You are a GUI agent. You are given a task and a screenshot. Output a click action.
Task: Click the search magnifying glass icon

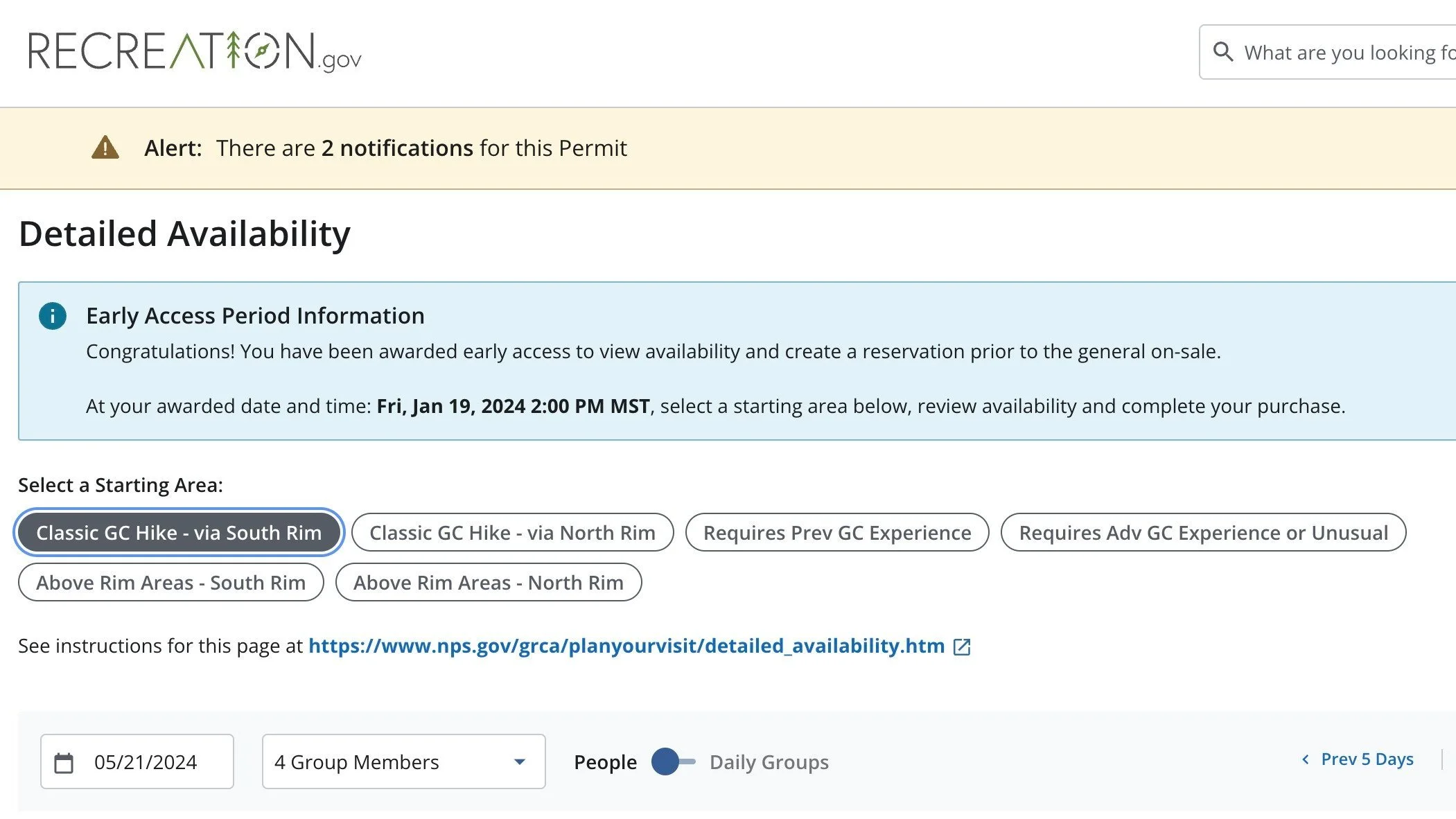(x=1223, y=52)
